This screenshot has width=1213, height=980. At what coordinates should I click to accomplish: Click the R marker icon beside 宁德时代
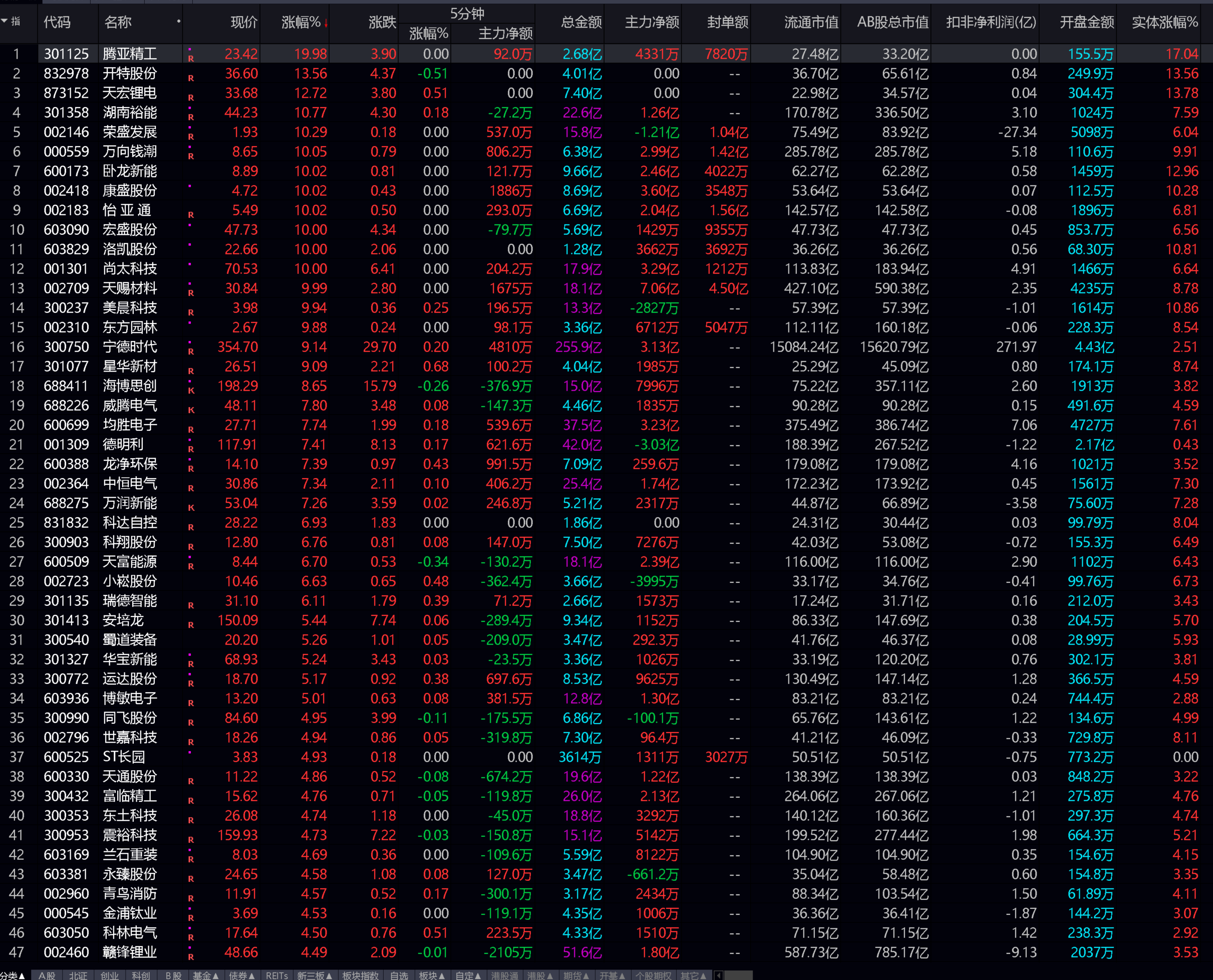tap(191, 351)
